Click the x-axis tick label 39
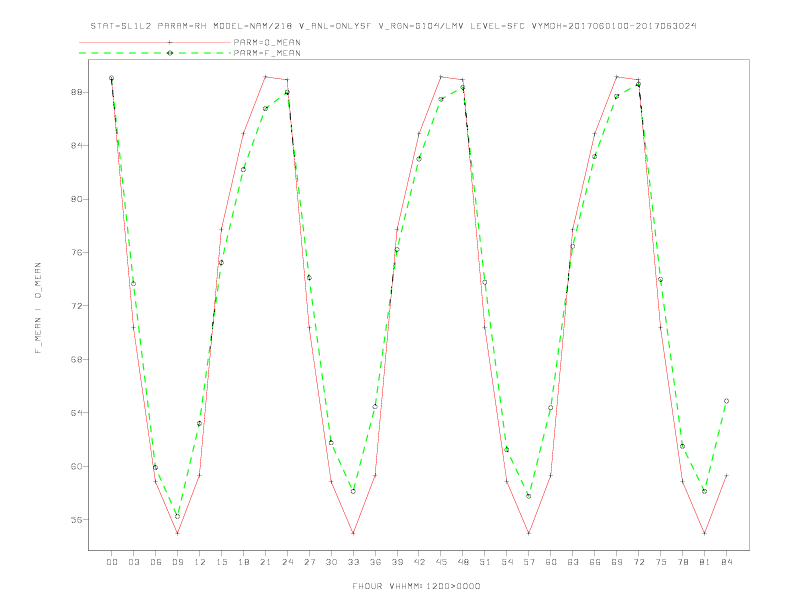 click(x=398, y=562)
